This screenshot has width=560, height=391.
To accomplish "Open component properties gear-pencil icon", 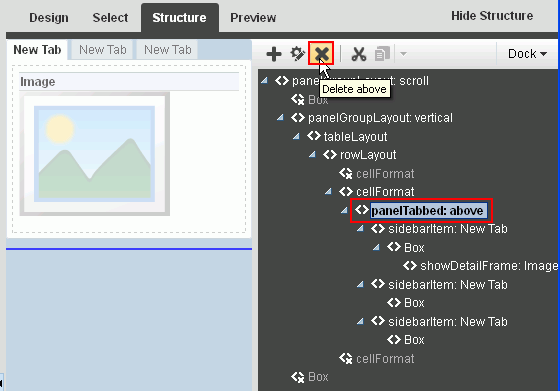I will point(297,54).
